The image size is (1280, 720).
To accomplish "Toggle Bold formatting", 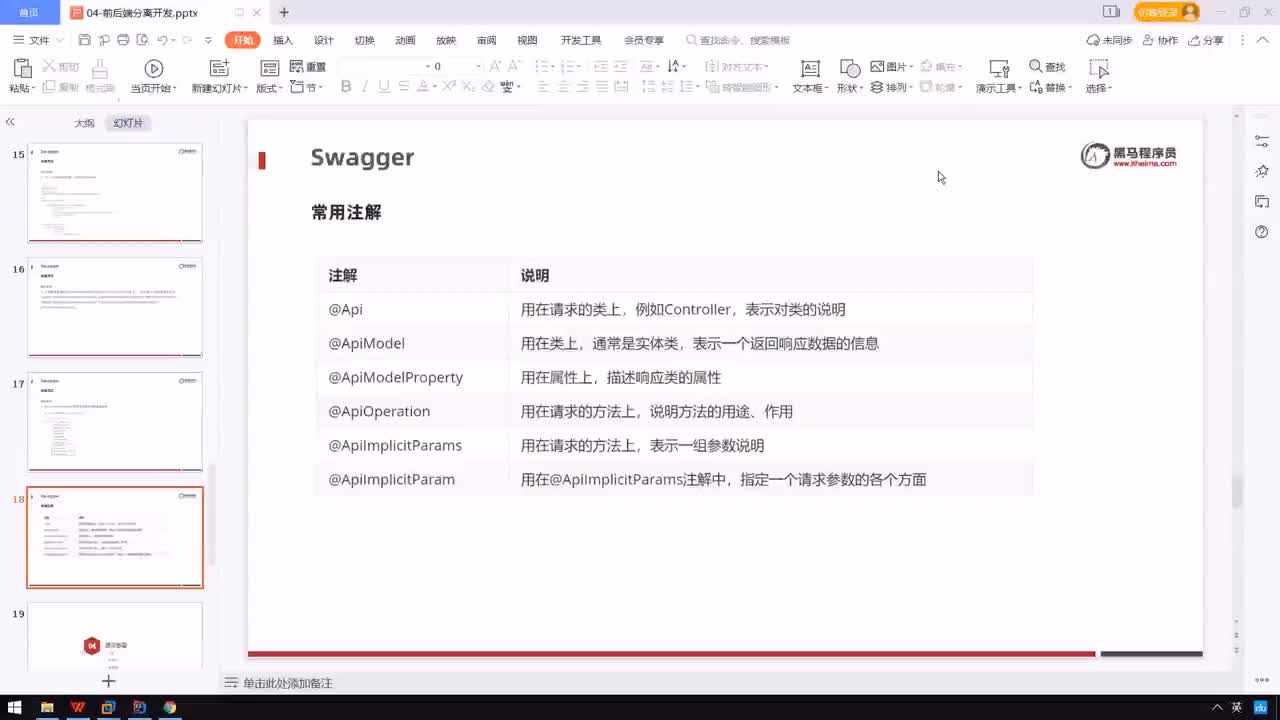I will 346,87.
